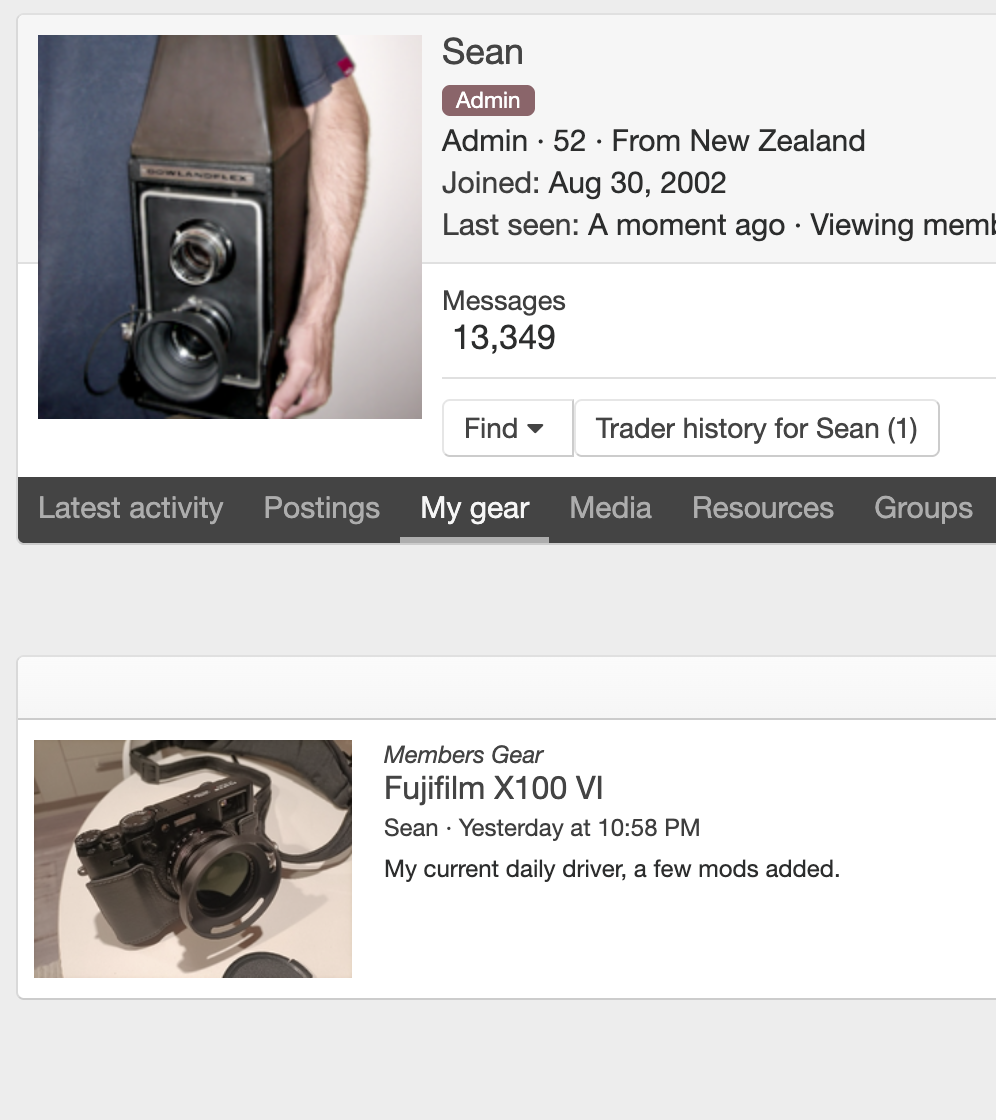Switch to the Groups tab

(922, 508)
